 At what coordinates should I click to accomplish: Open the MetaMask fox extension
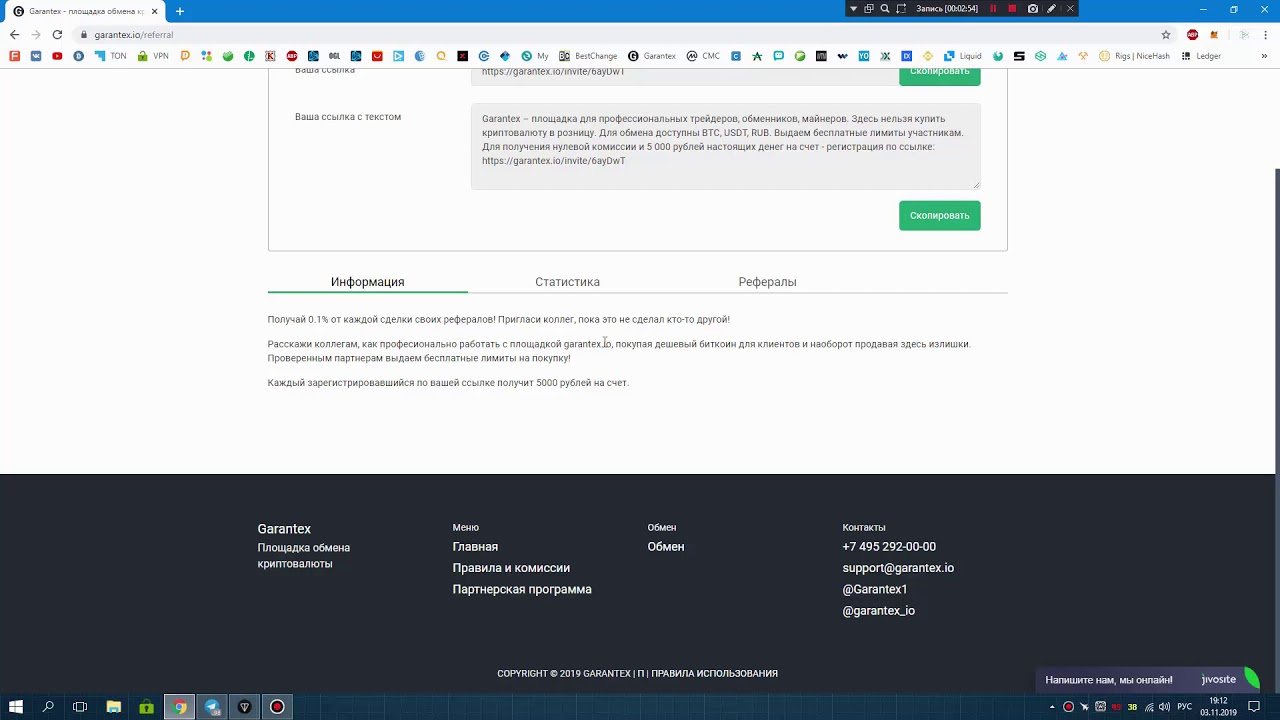point(1214,35)
